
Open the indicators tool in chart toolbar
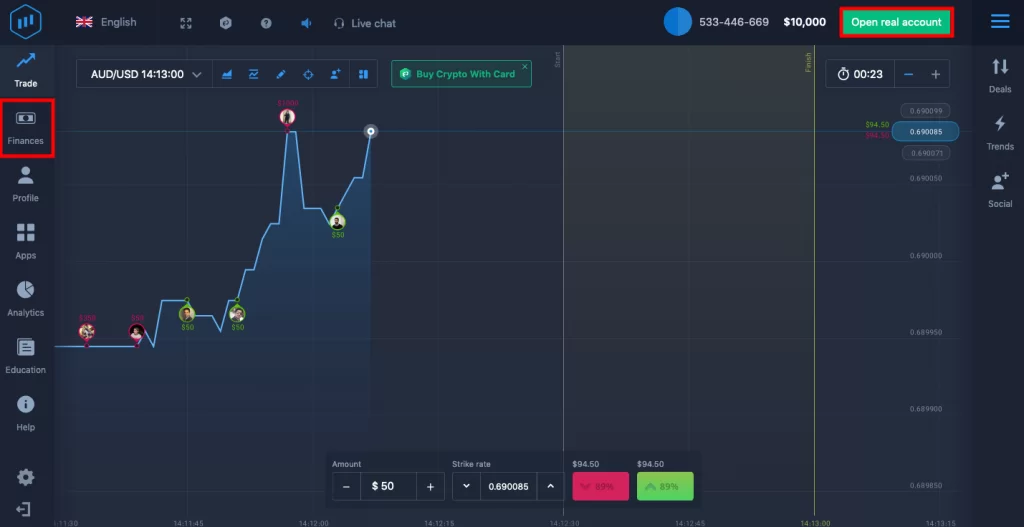coord(254,74)
